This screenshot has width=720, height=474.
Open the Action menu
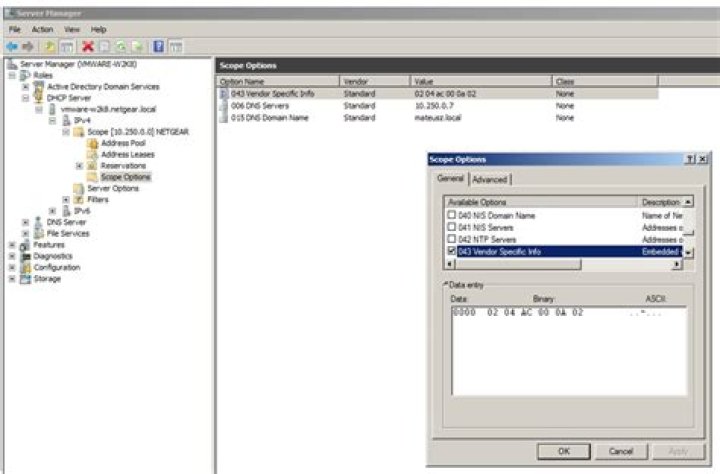[x=42, y=29]
